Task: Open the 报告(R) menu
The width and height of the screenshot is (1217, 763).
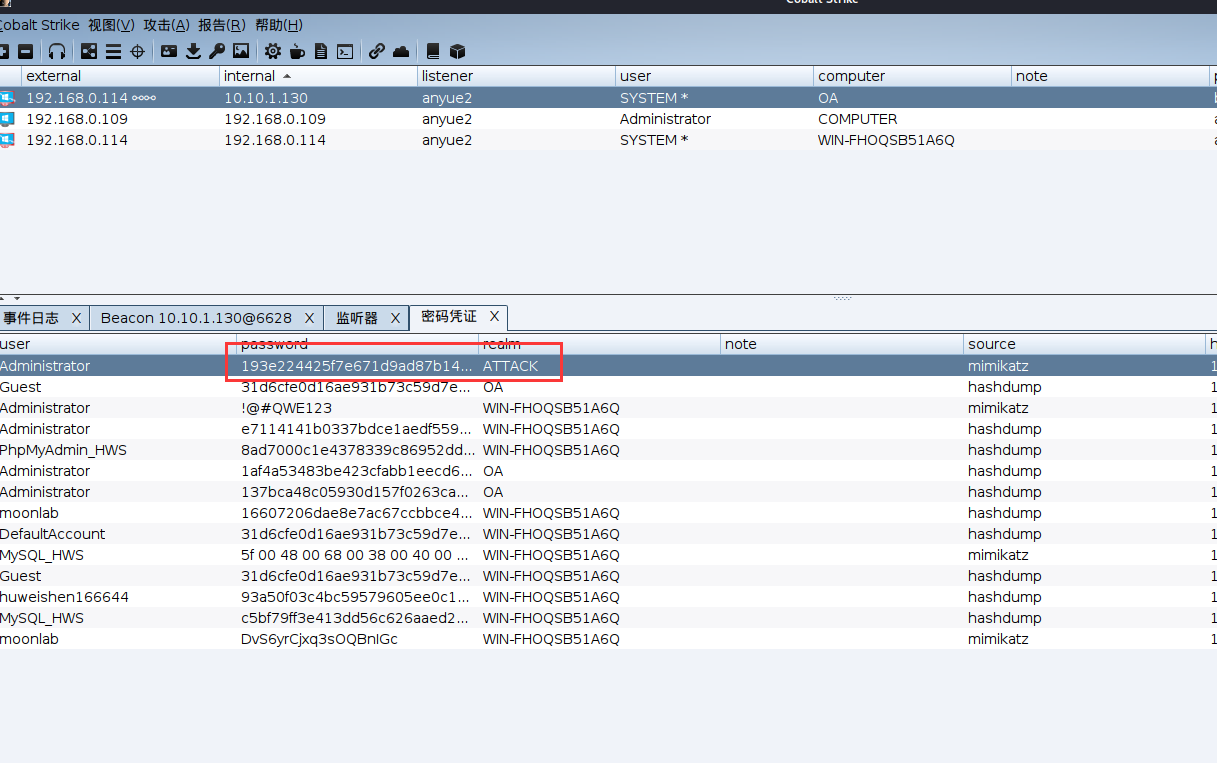Action: 221,25
